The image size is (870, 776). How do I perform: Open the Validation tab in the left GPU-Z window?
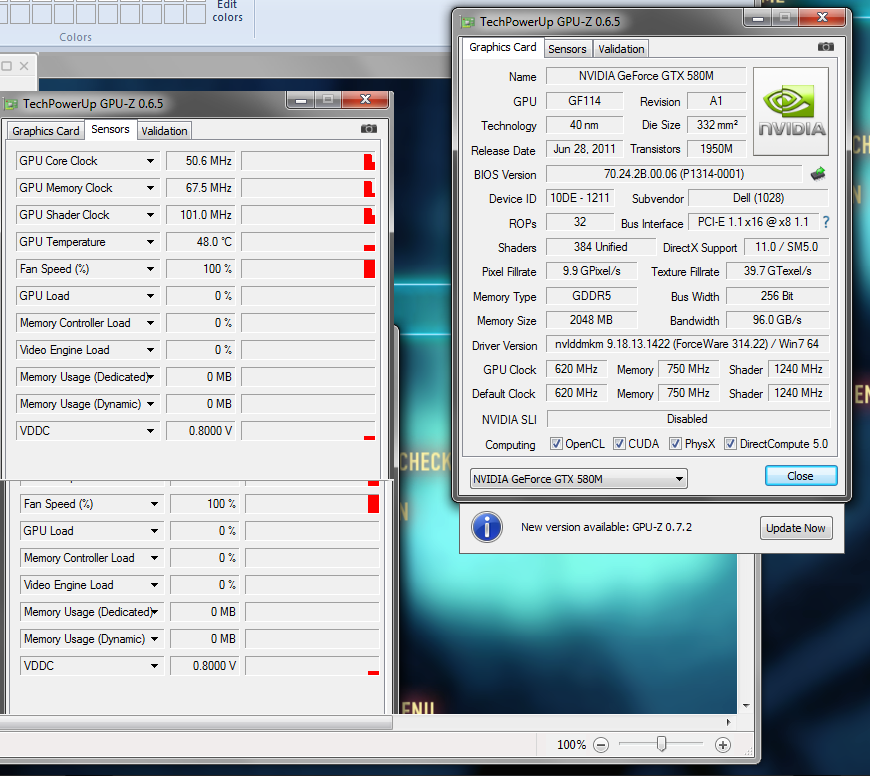coord(164,131)
